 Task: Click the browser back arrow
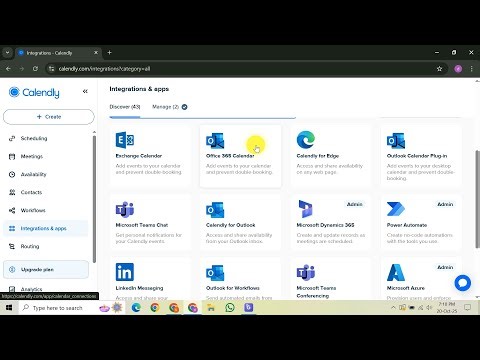[8, 69]
